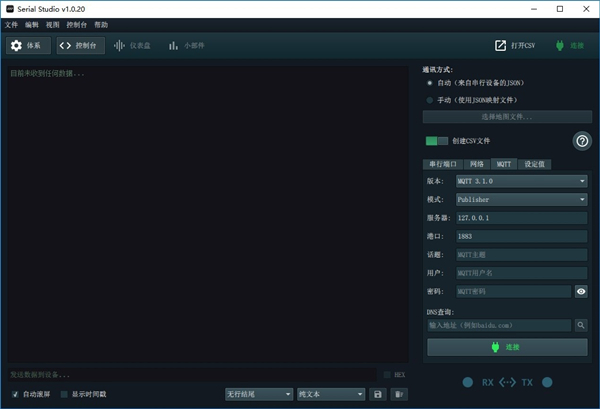Click the DNS lookup magnifier icon

[581, 325]
